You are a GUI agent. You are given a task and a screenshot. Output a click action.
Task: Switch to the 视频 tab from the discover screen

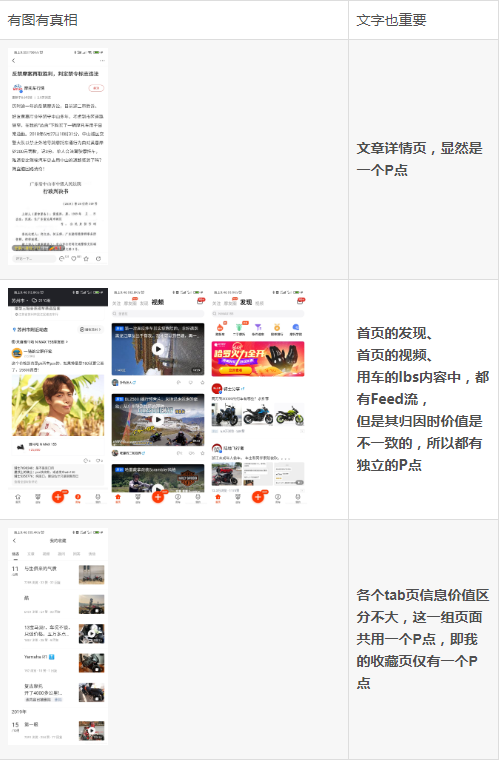pos(260,303)
